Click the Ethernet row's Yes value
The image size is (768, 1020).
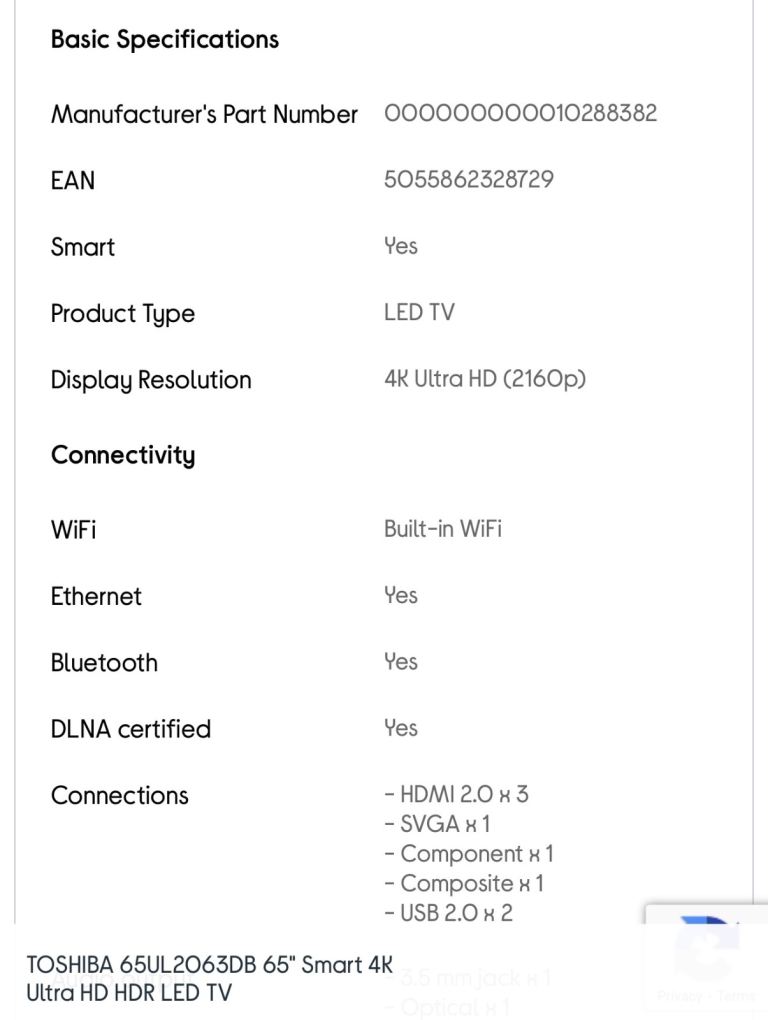[x=401, y=595]
